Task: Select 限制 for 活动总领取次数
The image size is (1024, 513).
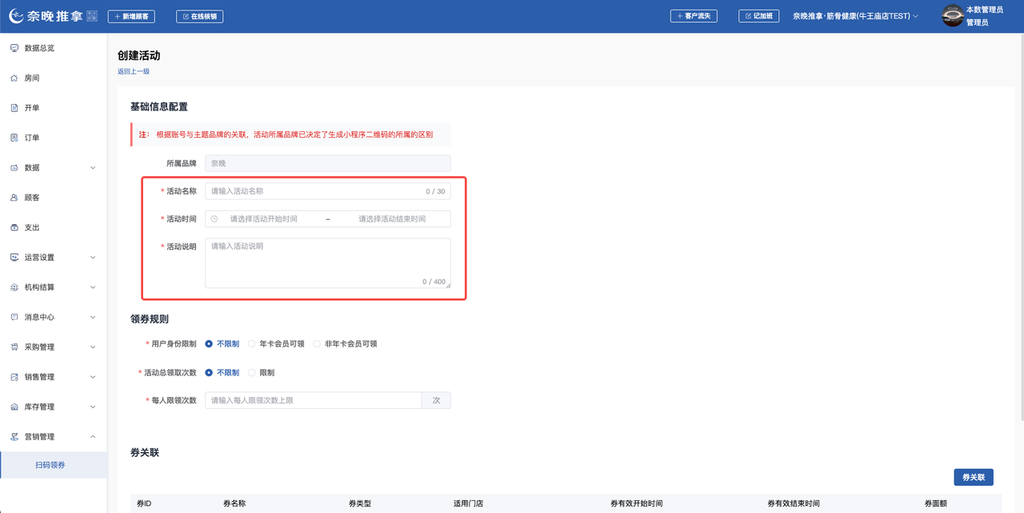Action: coord(253,372)
